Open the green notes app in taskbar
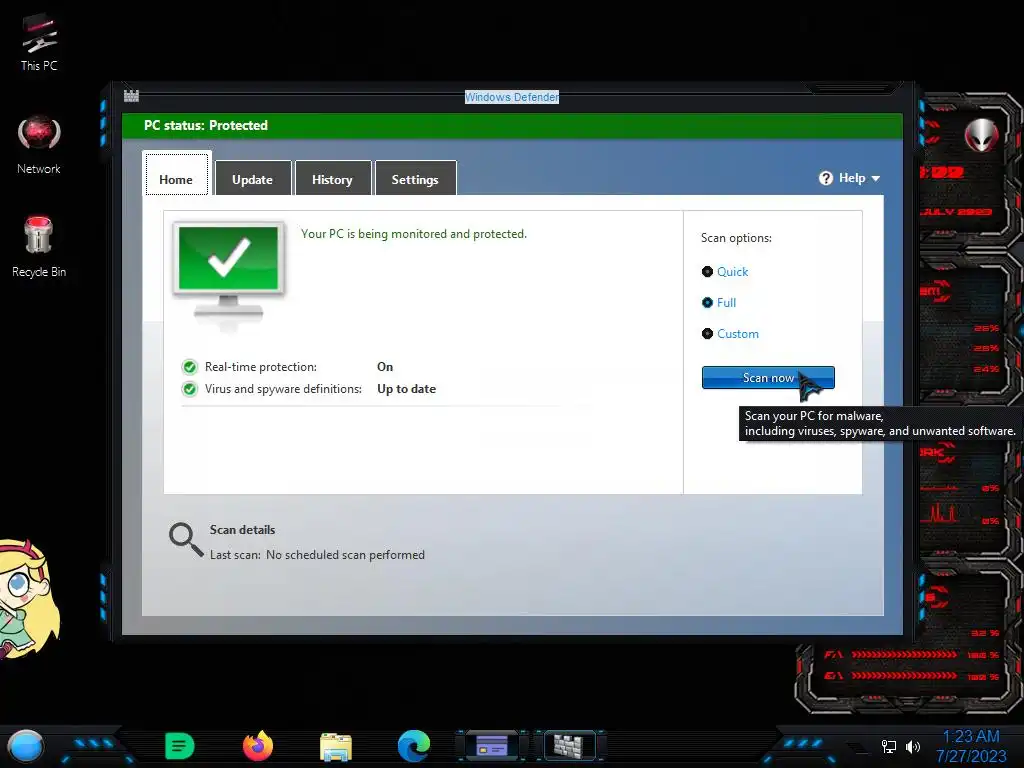The image size is (1024, 768). [180, 746]
